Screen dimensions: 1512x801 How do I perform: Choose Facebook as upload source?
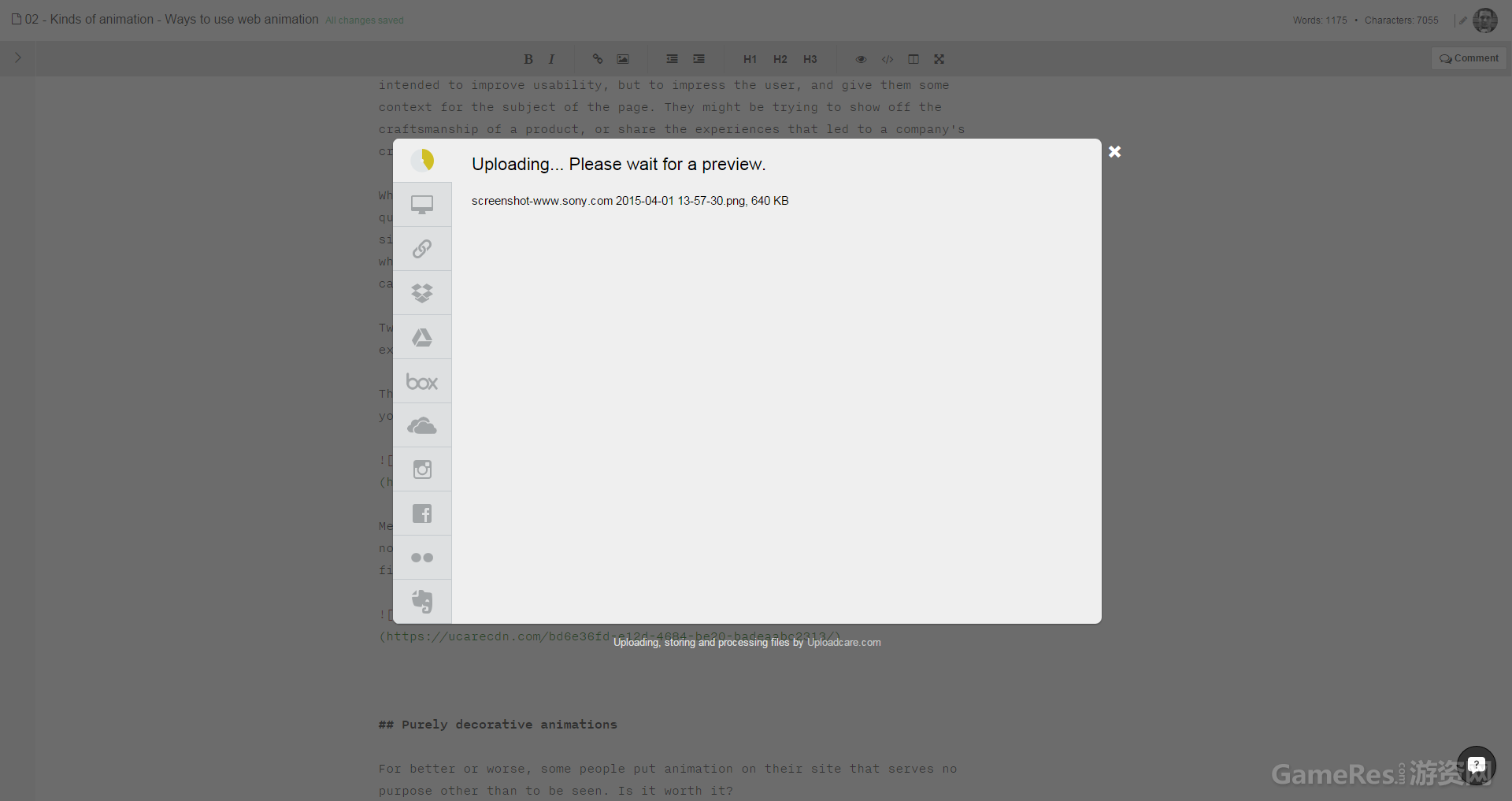pos(422,514)
